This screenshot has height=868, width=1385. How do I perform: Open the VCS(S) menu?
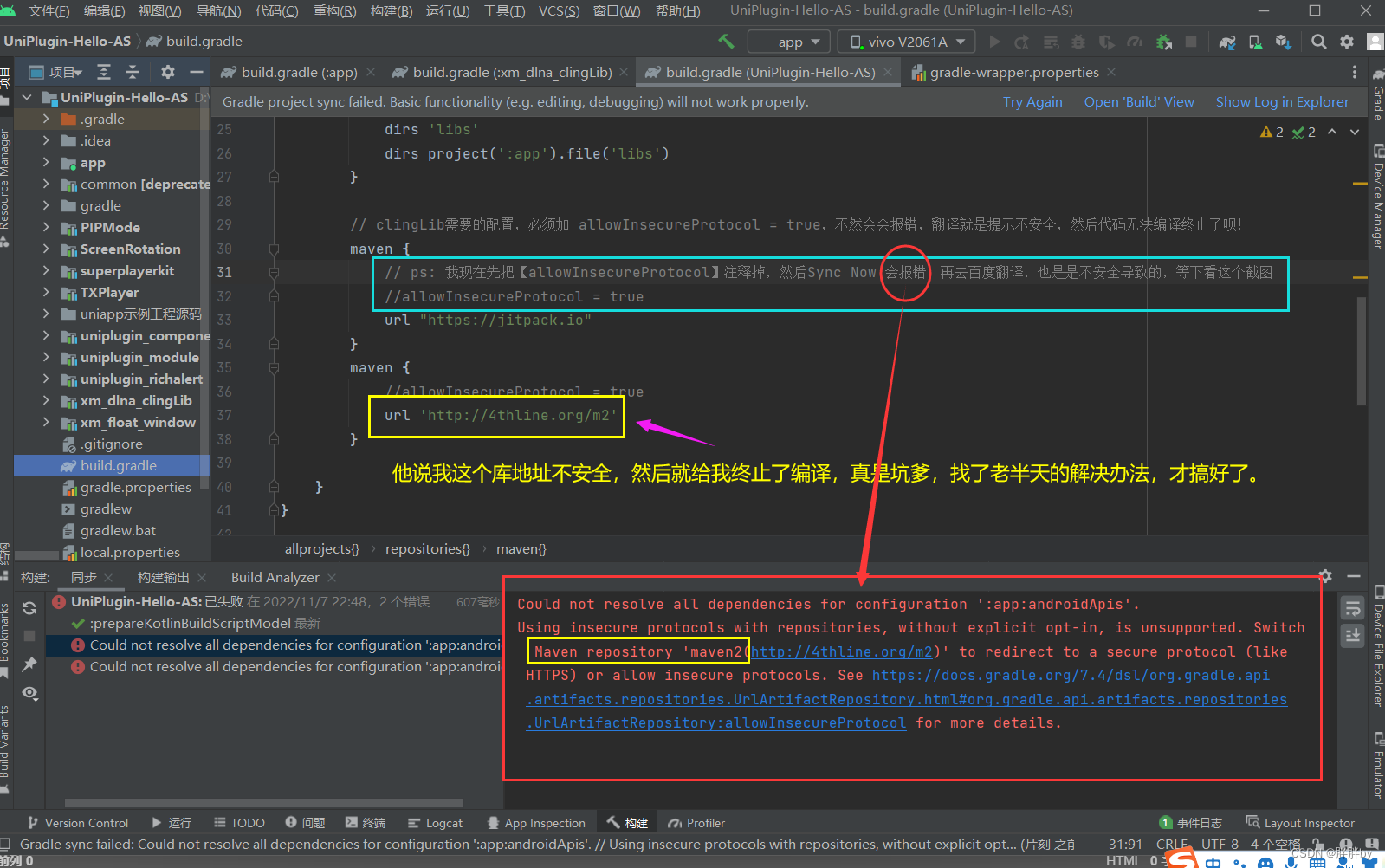[x=559, y=10]
